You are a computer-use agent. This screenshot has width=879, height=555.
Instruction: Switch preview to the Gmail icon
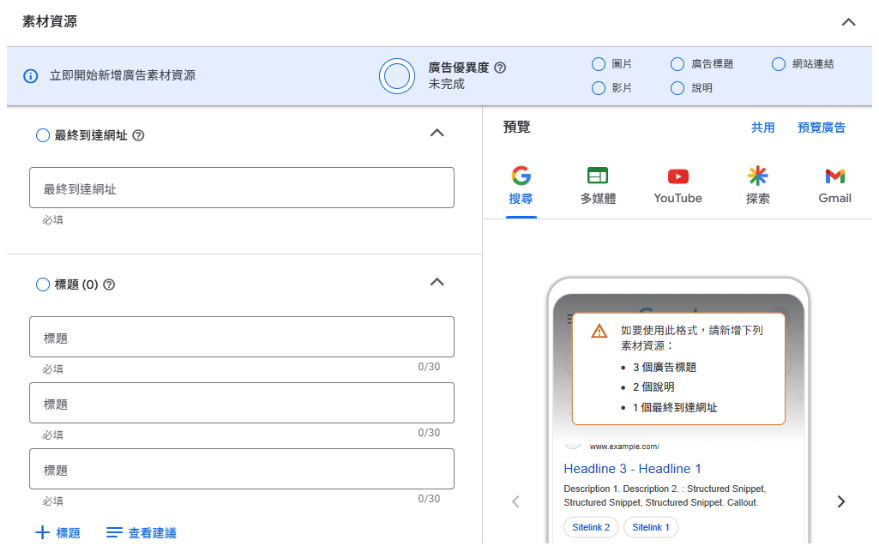834,176
